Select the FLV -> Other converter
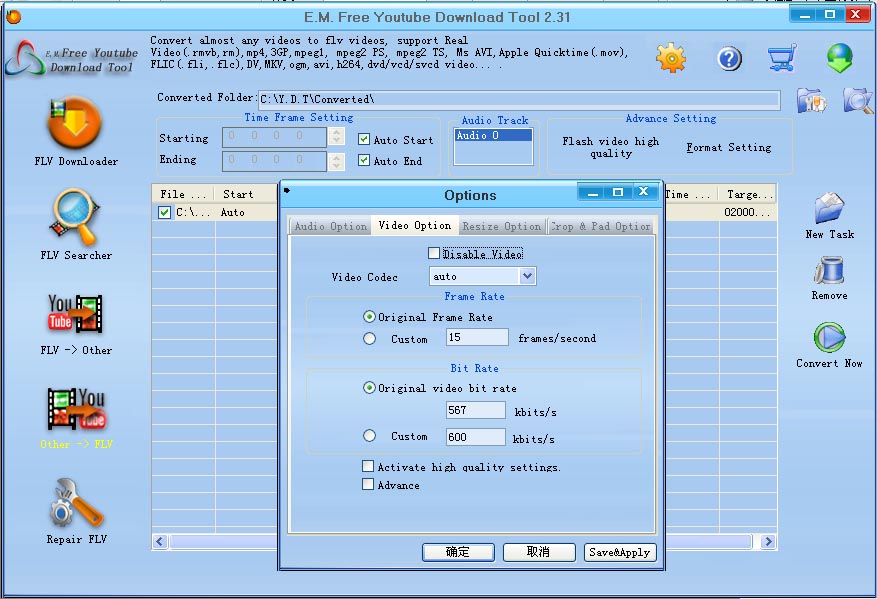This screenshot has height=599, width=877. pos(76,313)
